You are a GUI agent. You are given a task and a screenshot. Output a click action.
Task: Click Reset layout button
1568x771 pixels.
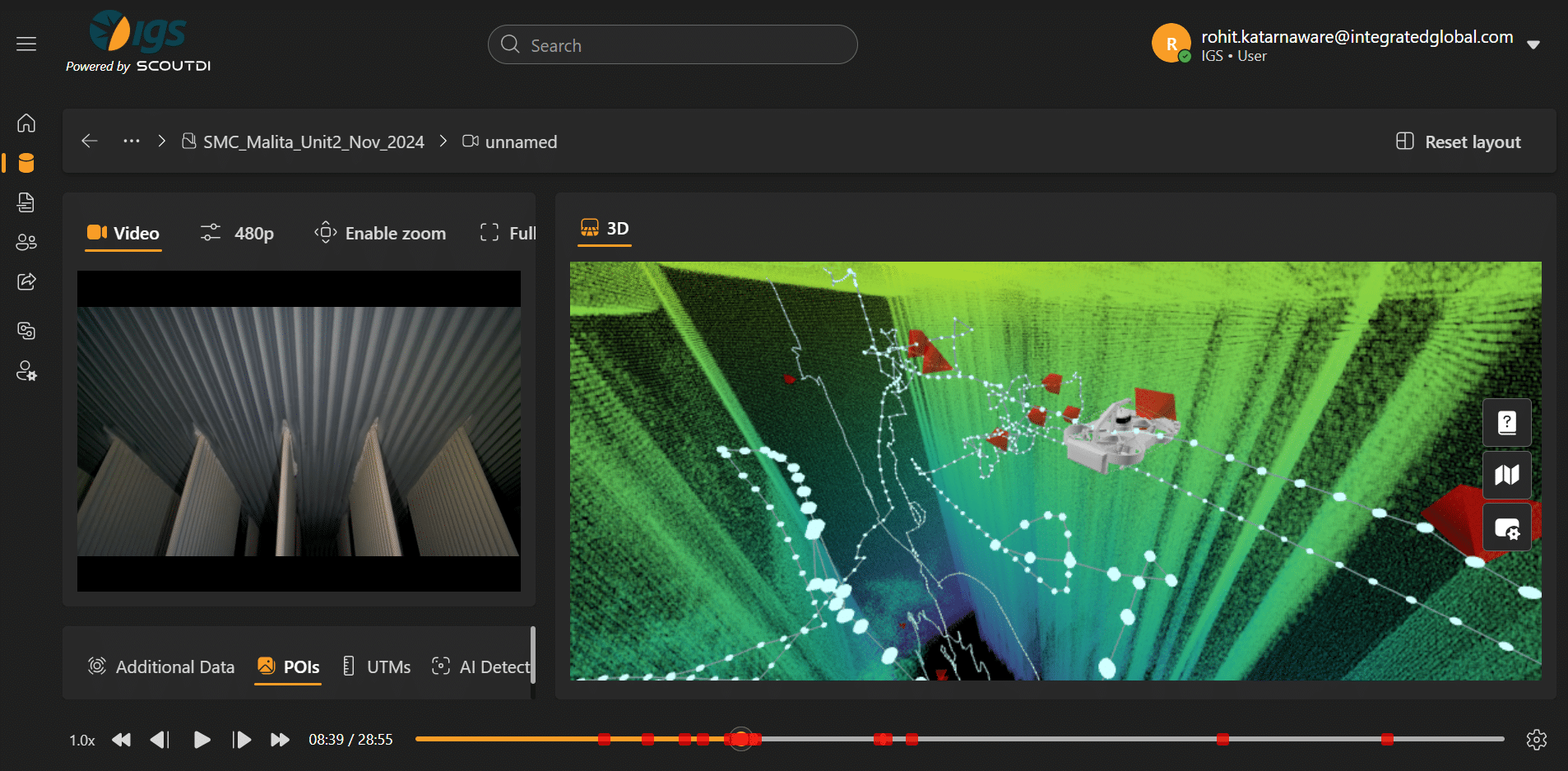tap(1459, 142)
